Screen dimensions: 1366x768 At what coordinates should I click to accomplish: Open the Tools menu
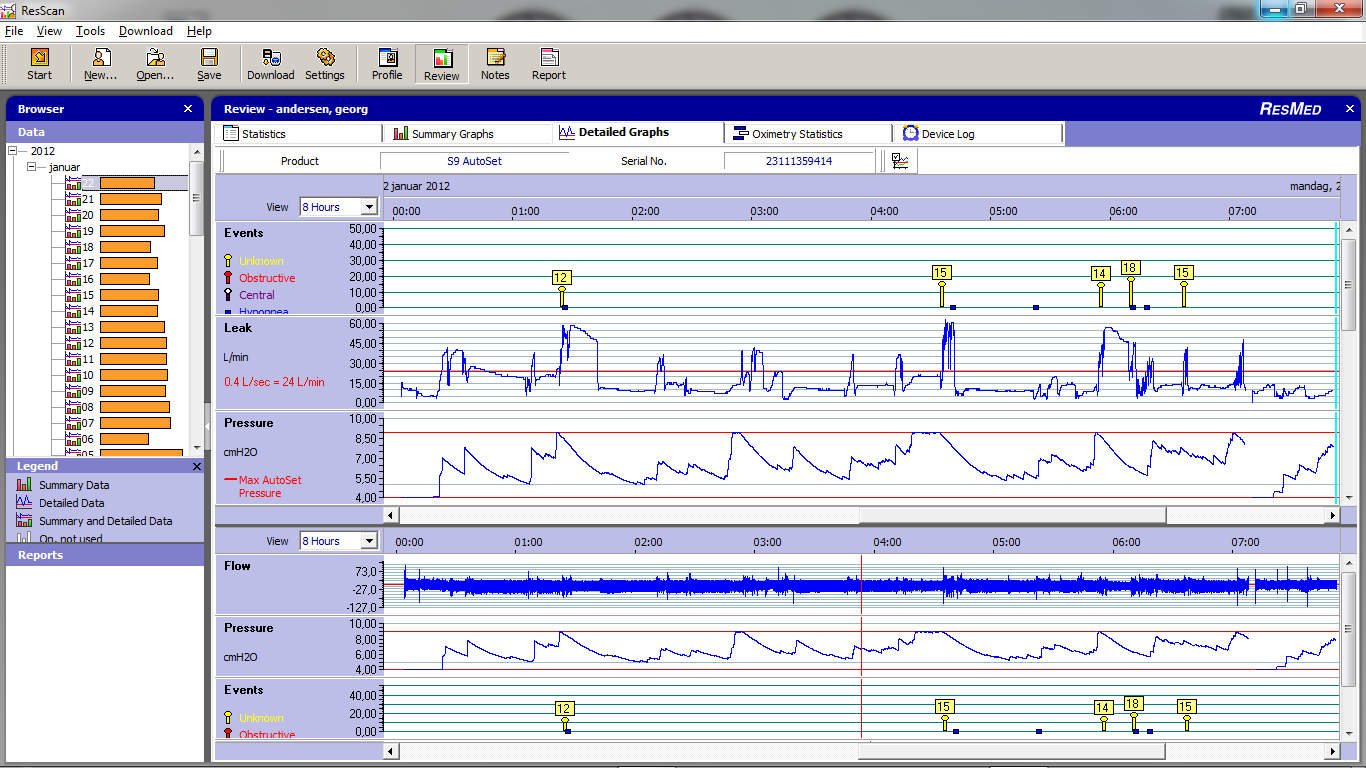(x=90, y=31)
